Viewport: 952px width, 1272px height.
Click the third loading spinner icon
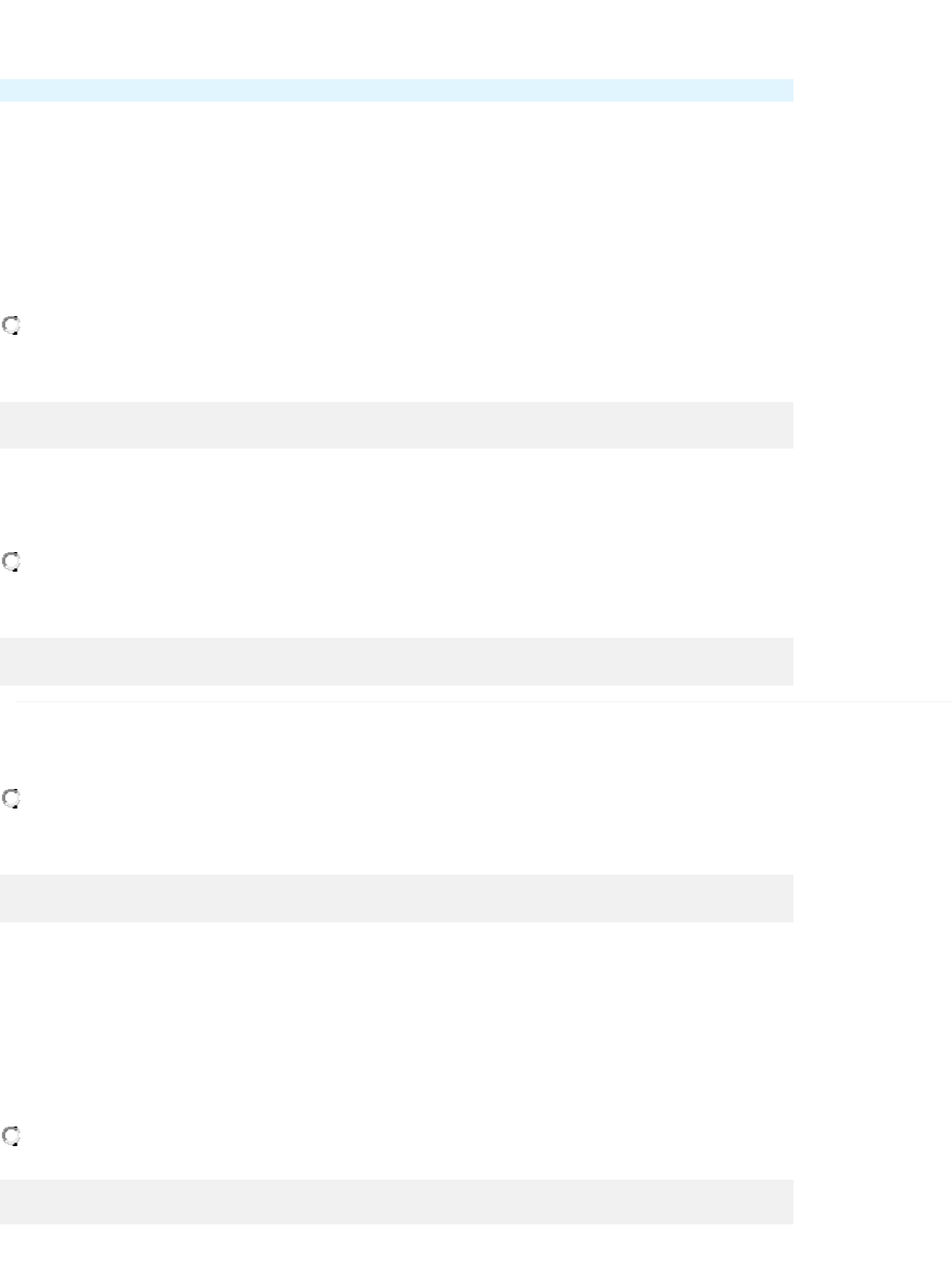(x=11, y=798)
